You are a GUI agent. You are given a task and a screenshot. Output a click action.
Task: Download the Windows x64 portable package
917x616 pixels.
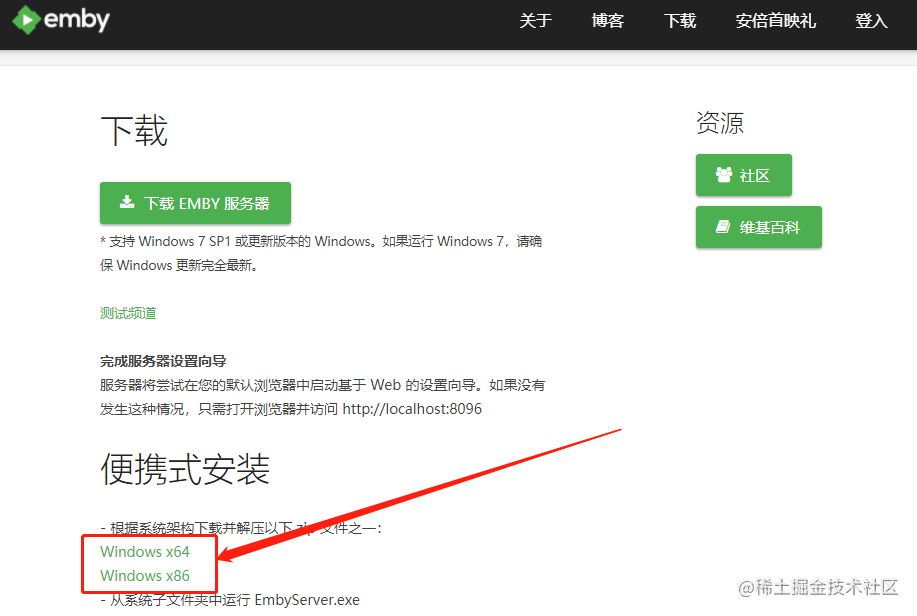145,551
